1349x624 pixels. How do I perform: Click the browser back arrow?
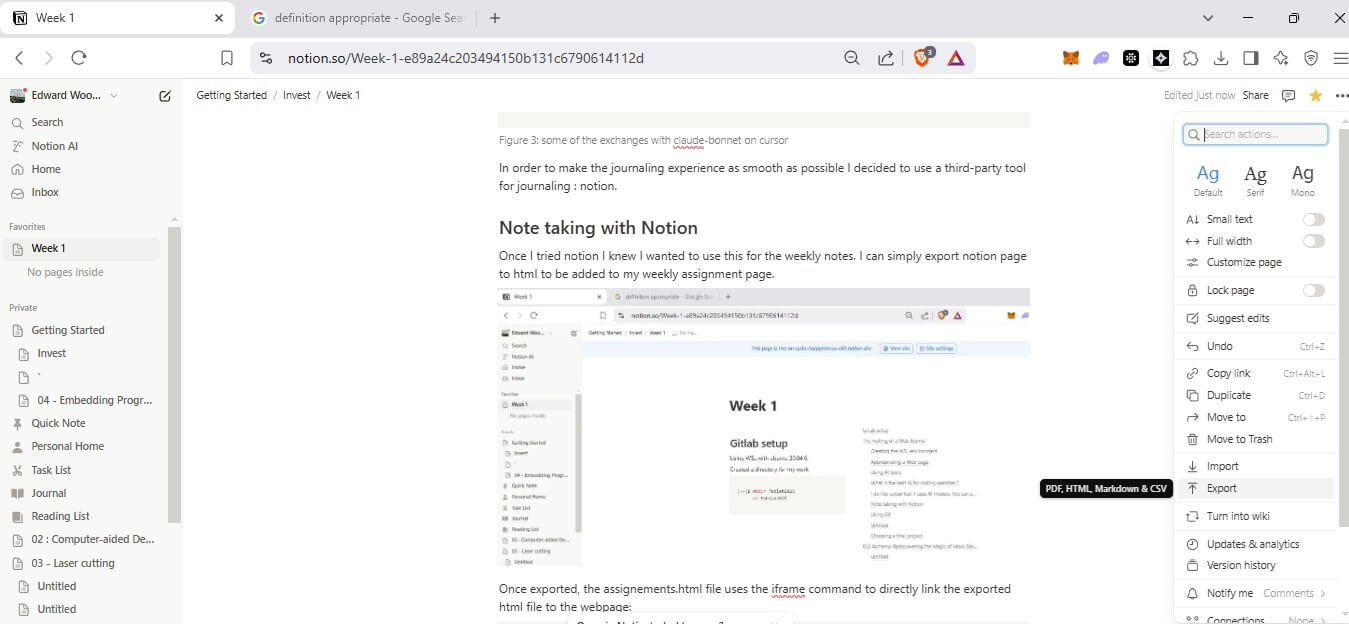point(19,58)
